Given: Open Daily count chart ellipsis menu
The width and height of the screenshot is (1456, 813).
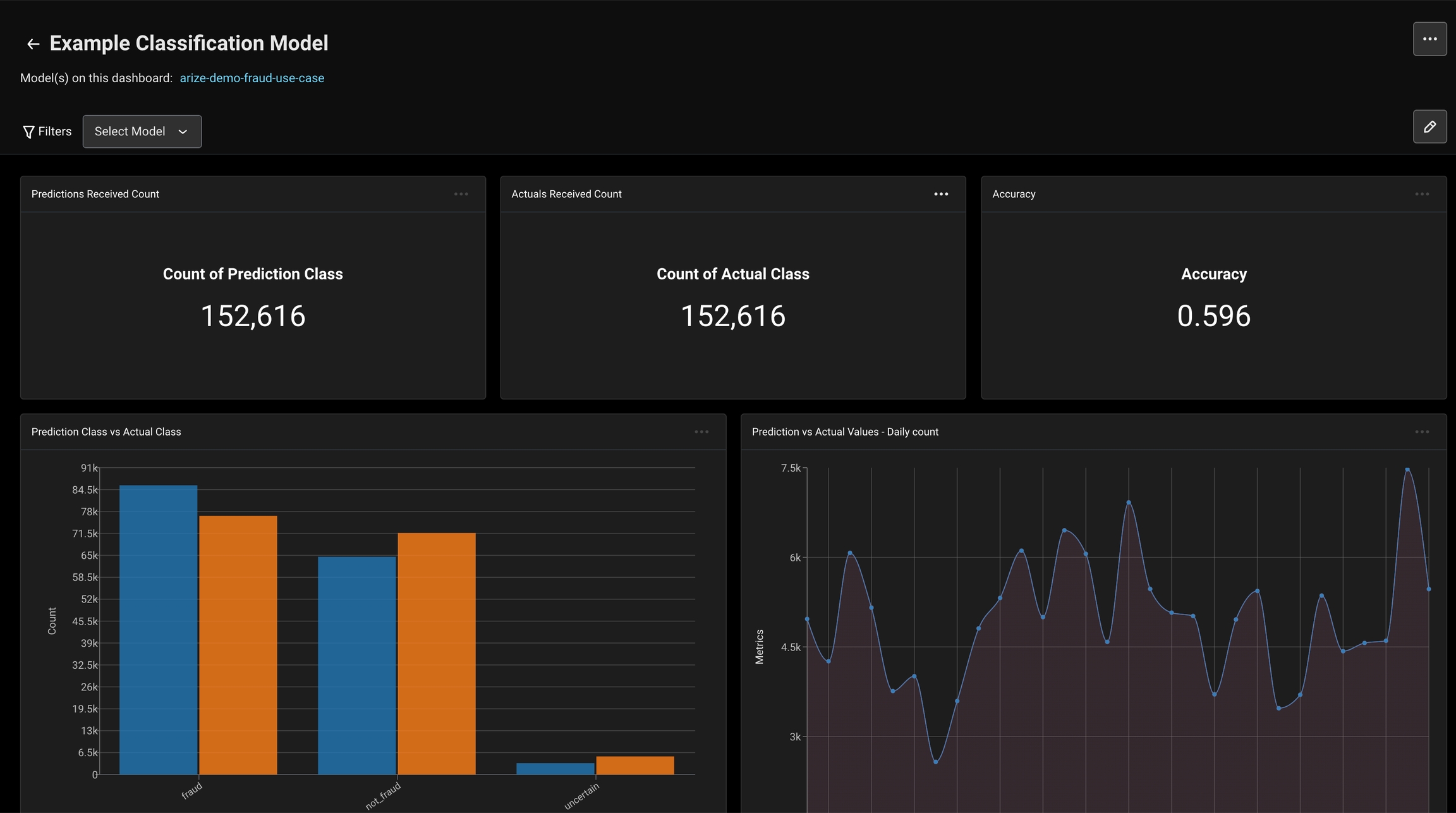Looking at the screenshot, I should pyautogui.click(x=1422, y=432).
